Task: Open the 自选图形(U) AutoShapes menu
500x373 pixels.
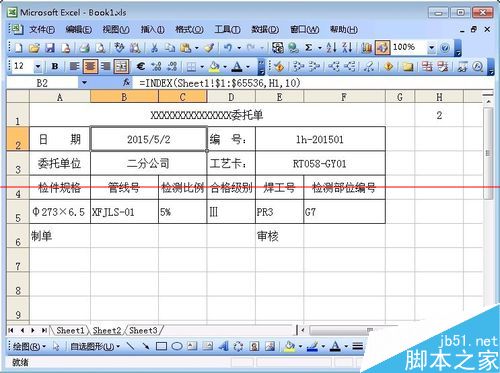Action: point(95,347)
